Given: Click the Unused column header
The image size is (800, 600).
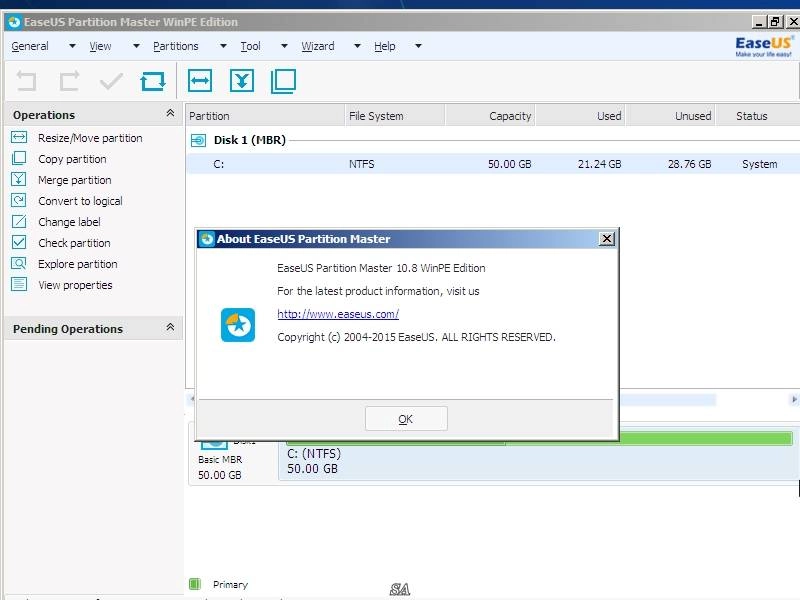Looking at the screenshot, I should [670, 116].
